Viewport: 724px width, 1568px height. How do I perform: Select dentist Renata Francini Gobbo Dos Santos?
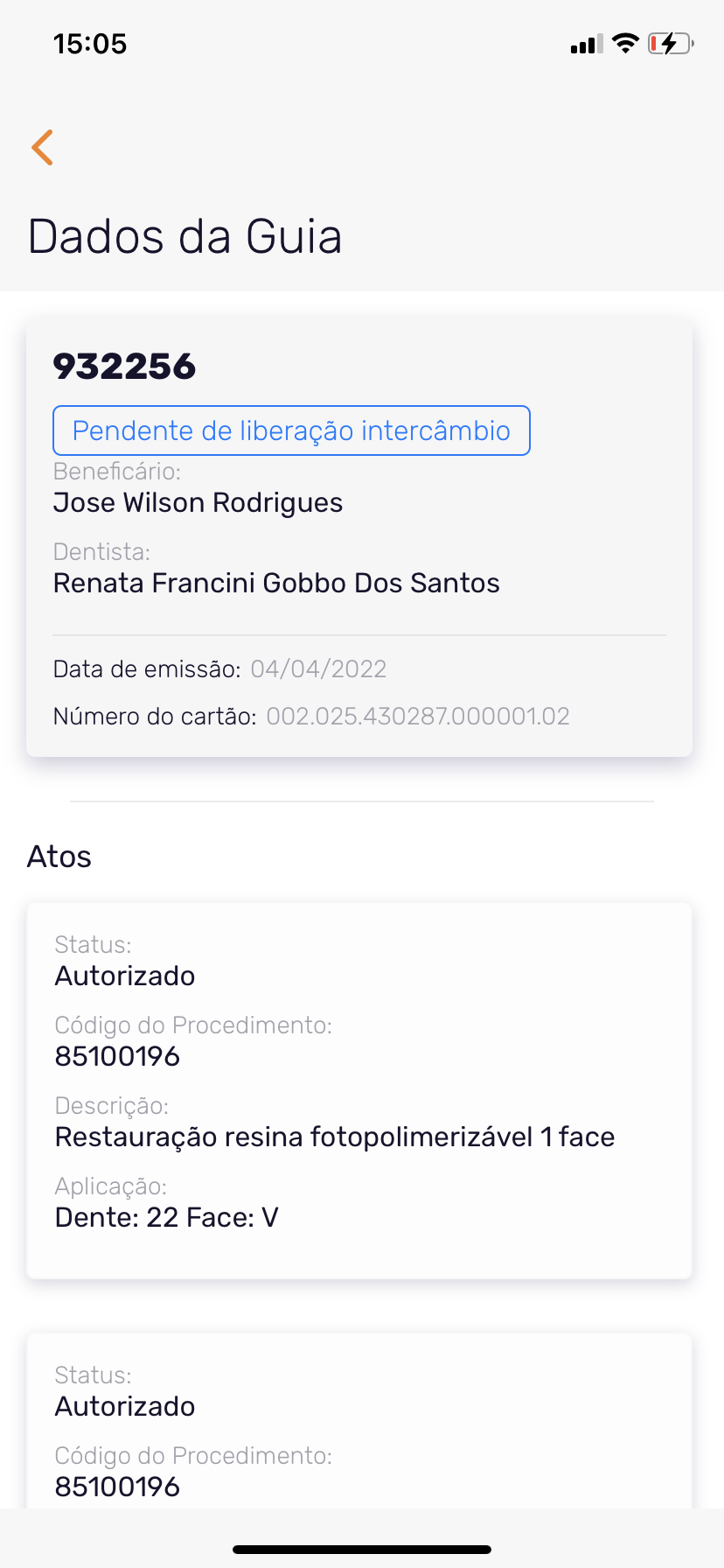click(276, 584)
